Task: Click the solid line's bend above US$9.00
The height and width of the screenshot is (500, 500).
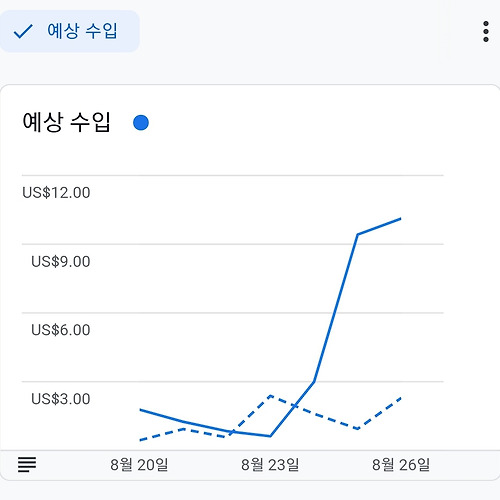Action: [x=358, y=234]
